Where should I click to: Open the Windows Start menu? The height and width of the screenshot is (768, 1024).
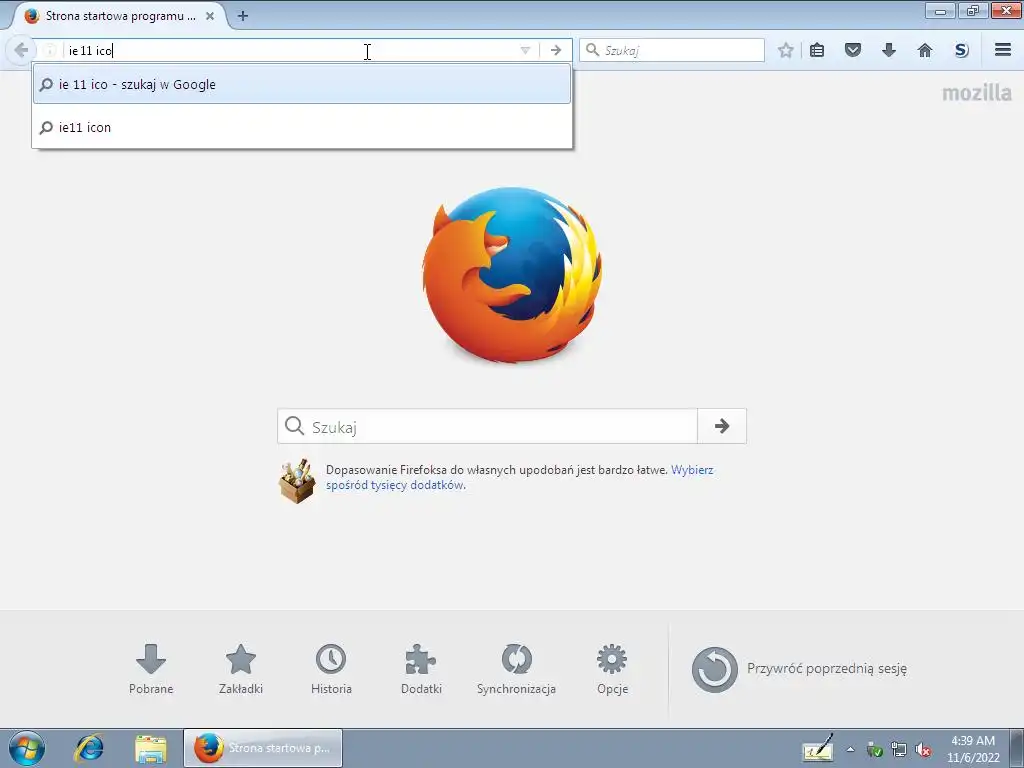coord(27,748)
